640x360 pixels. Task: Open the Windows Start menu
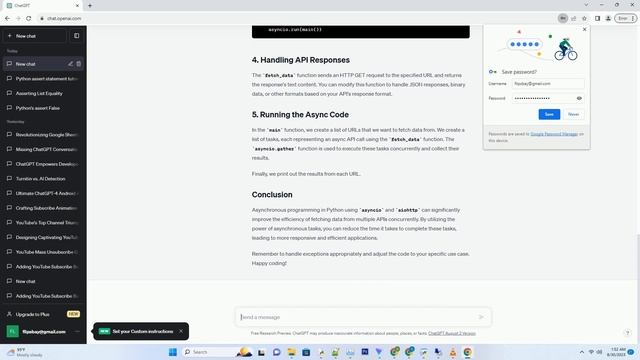[x=173, y=352]
